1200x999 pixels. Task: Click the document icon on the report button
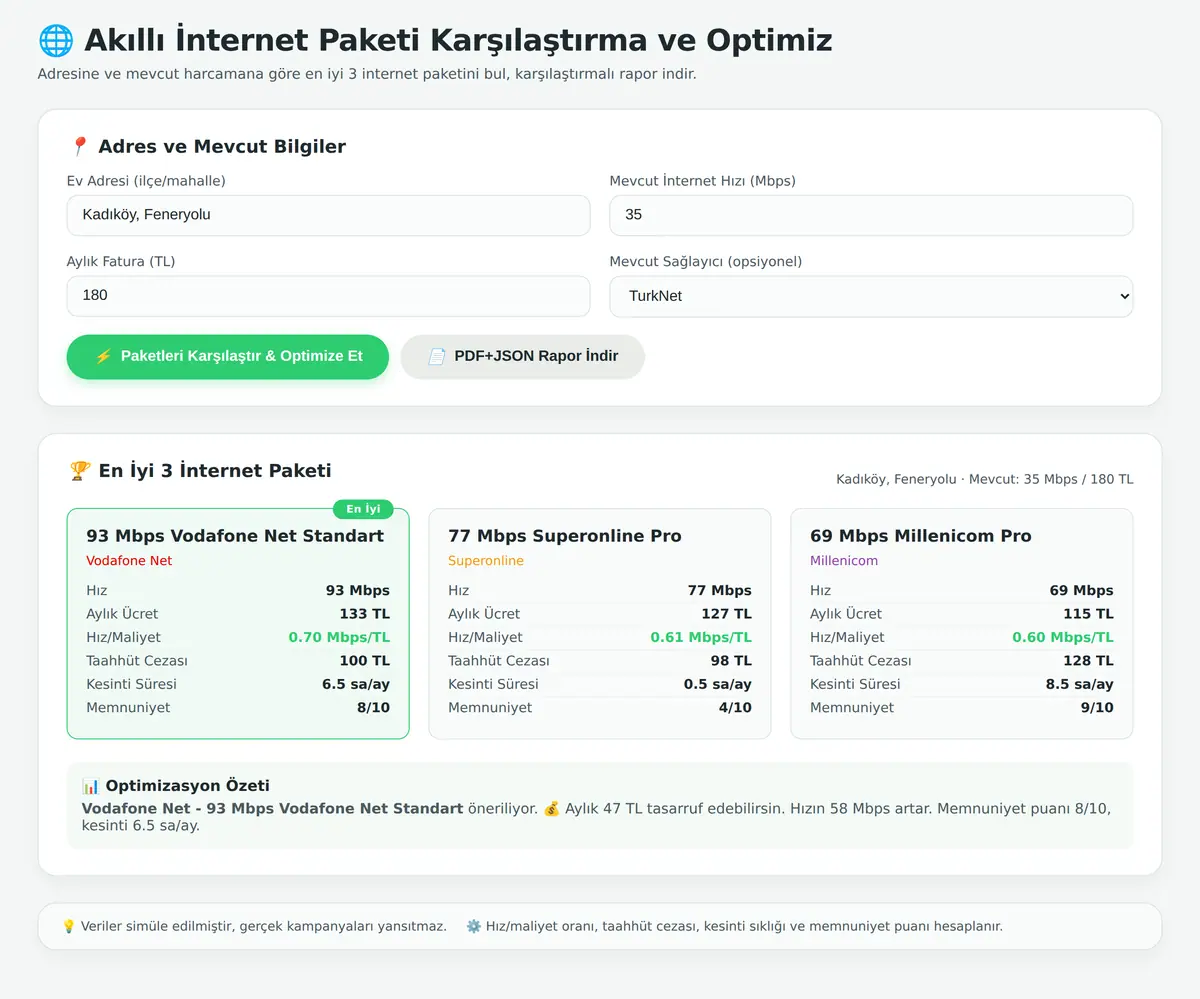[x=436, y=356]
